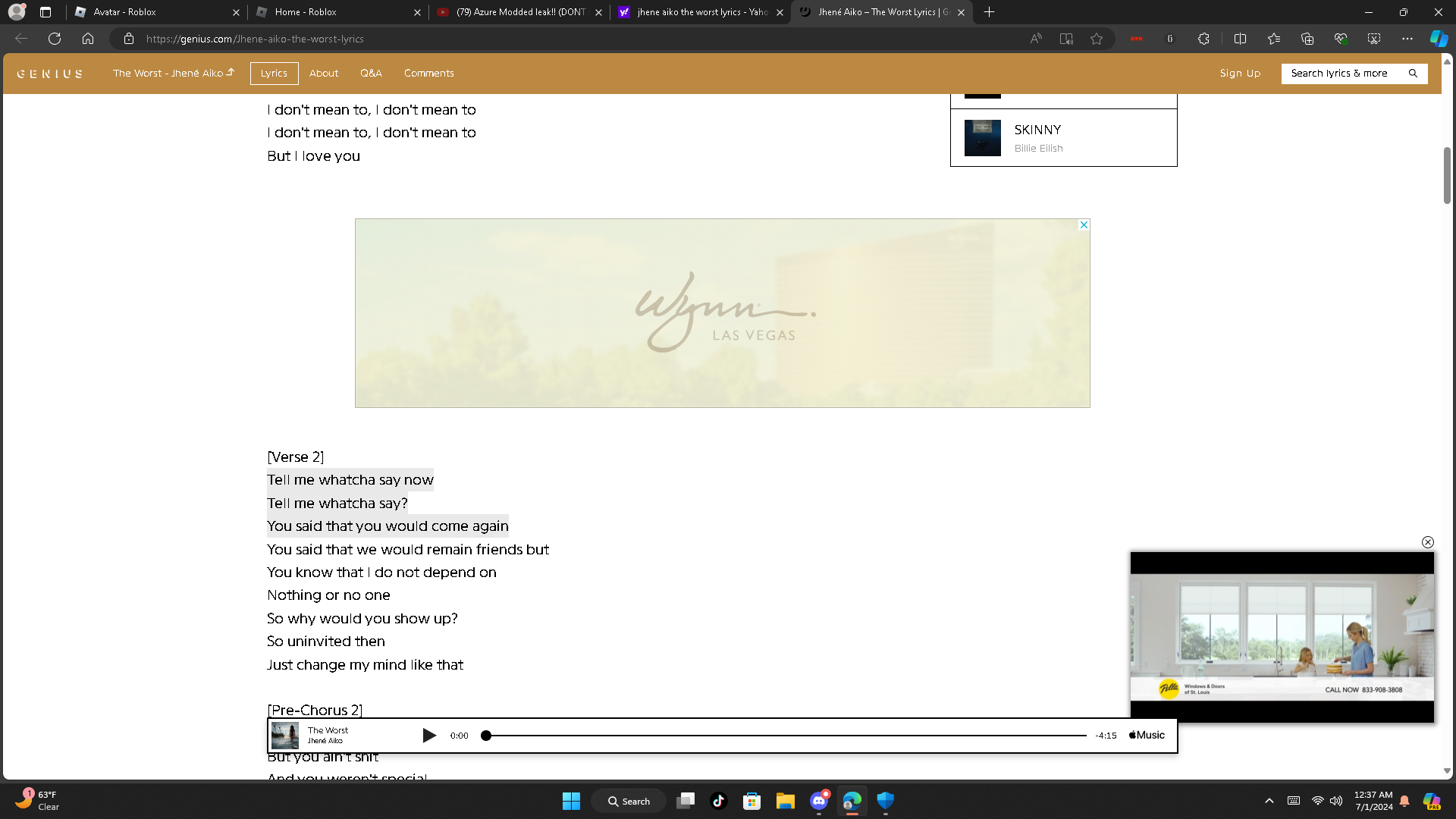The image size is (1456, 819).
Task: Open the Copilot sidebar icon
Action: pyautogui.click(x=1439, y=39)
